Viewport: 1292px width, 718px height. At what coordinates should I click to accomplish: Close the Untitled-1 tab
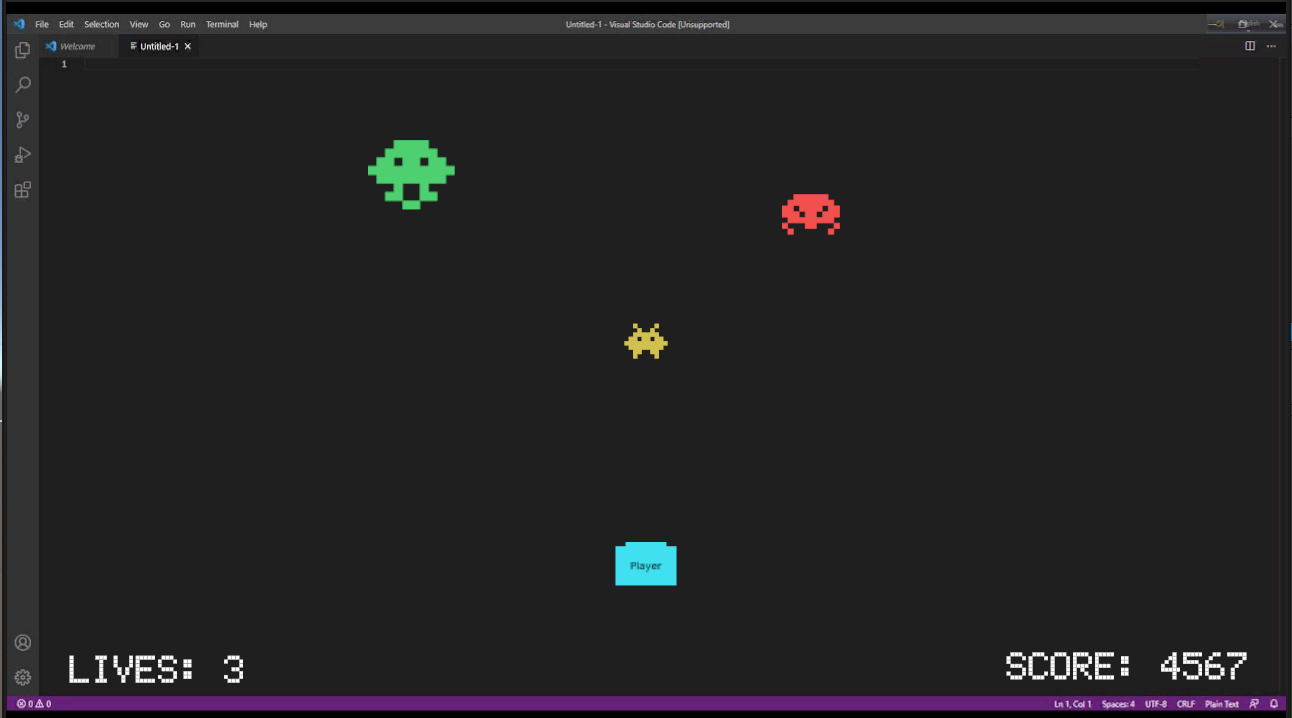point(187,46)
